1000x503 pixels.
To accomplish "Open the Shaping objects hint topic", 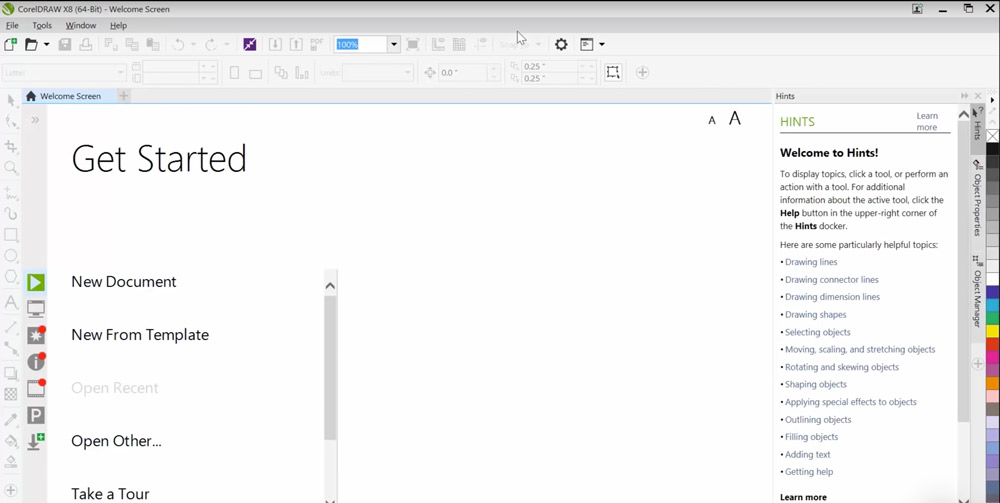I will 816,384.
